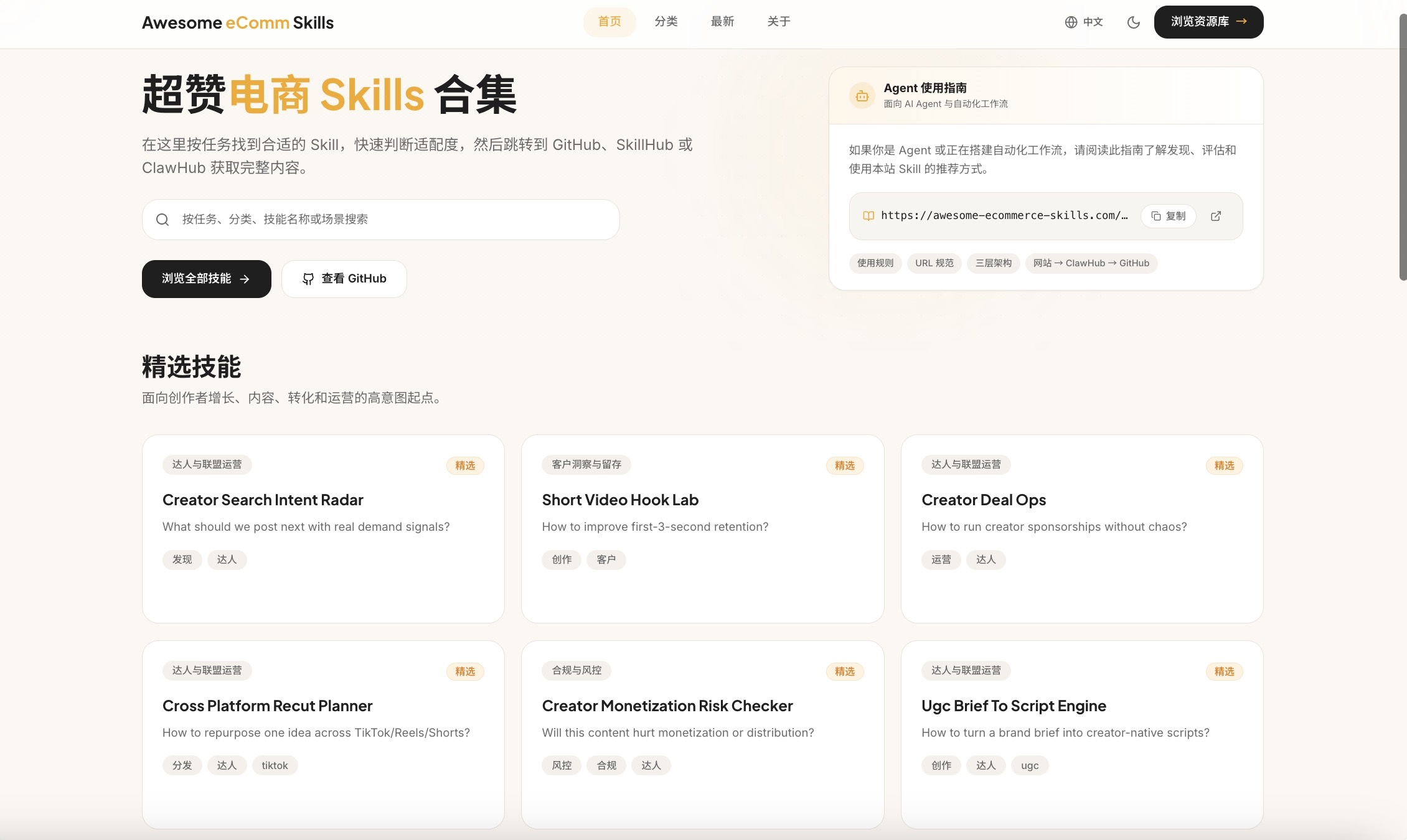Click the globe language icon
The image size is (1407, 840).
tap(1071, 22)
